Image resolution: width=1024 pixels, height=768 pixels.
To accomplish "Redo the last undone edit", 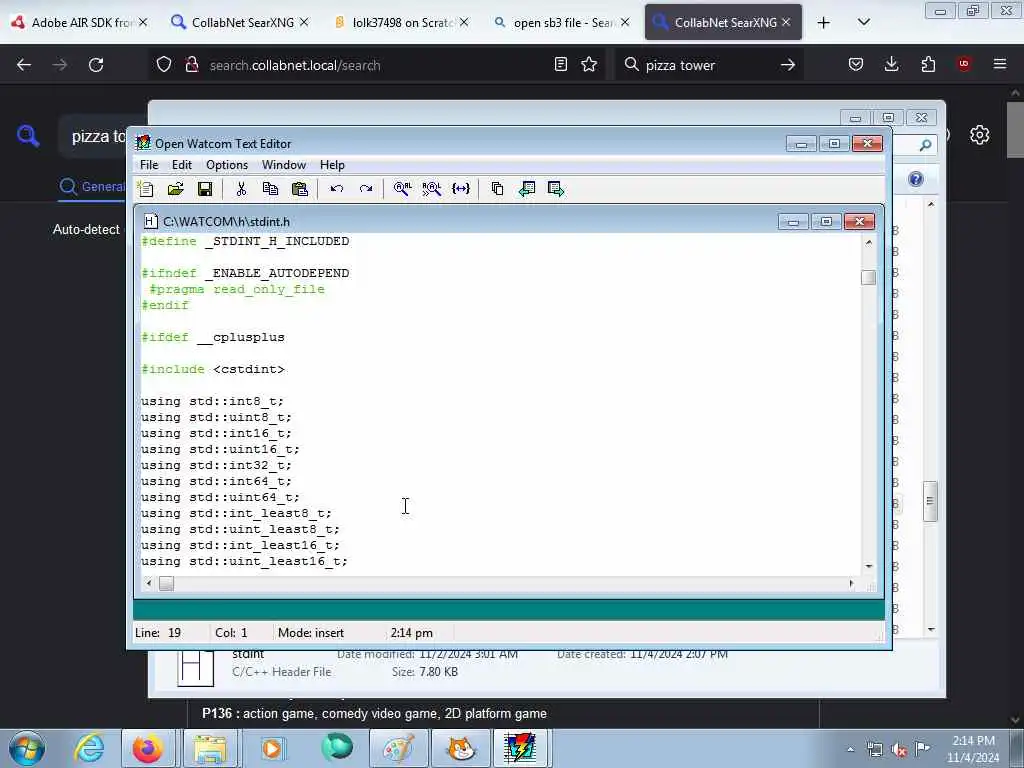I will coord(366,189).
